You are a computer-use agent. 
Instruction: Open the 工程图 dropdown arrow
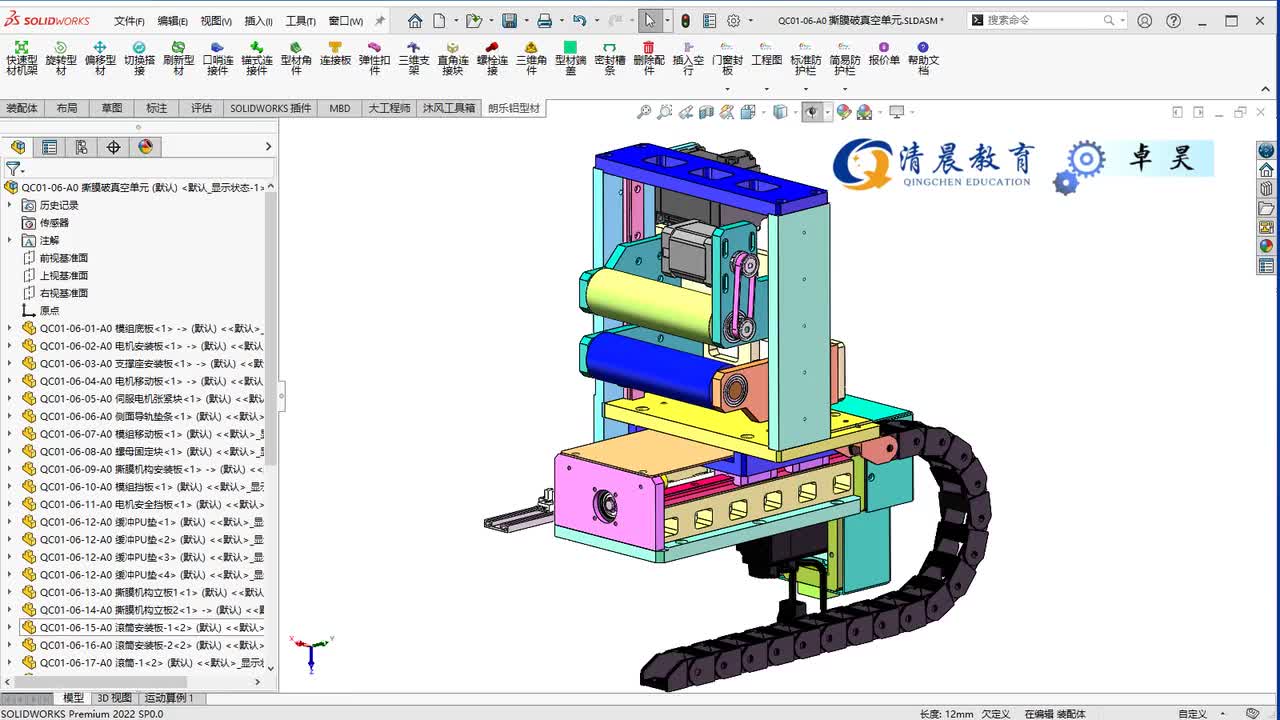click(x=766, y=89)
